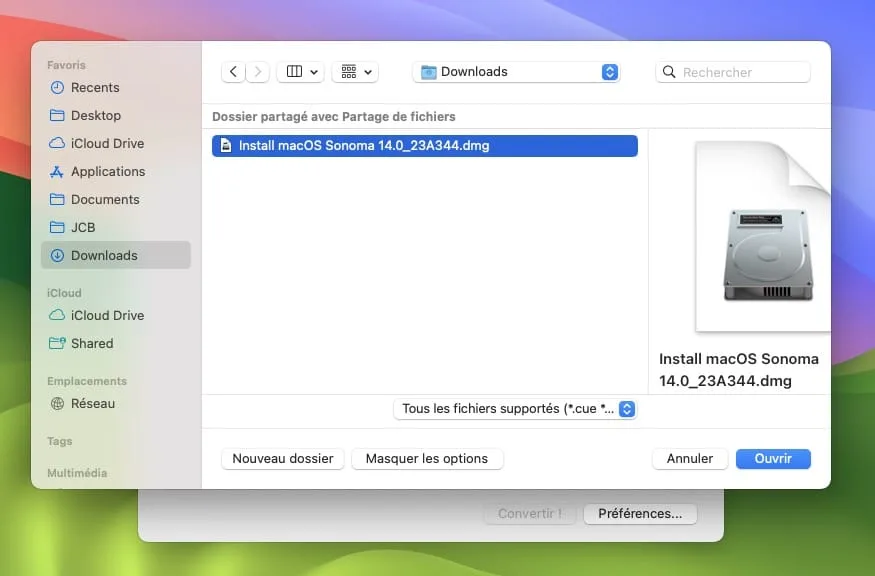Click Dossier partagé avec Partage de fichiers label

[334, 117]
